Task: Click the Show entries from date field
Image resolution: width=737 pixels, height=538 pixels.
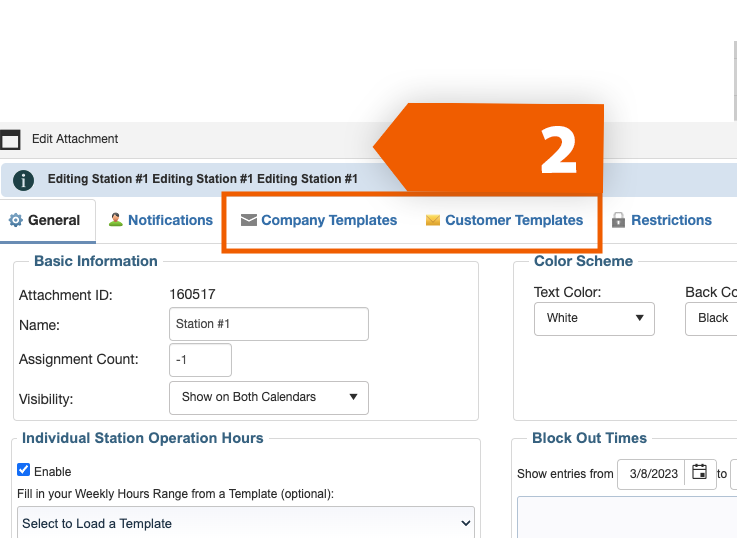Action: click(x=652, y=473)
